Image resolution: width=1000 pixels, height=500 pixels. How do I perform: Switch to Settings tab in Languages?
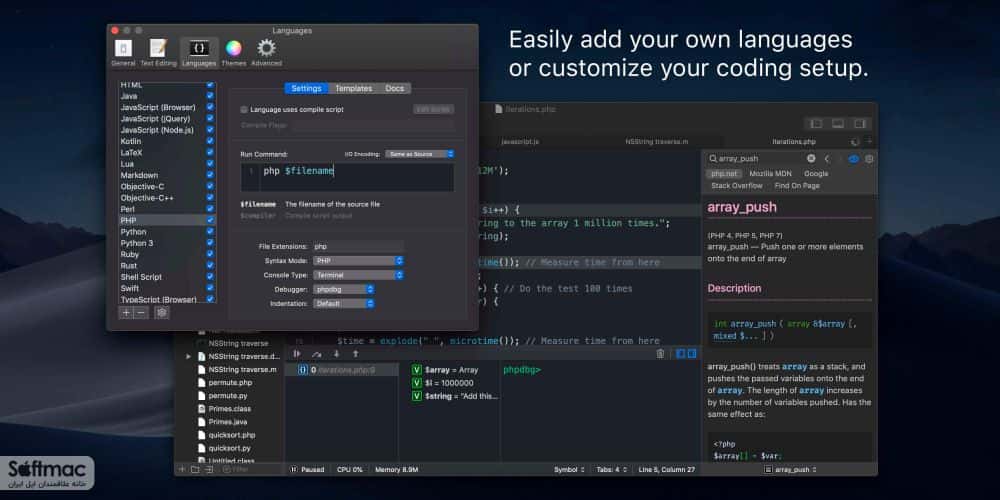coord(306,88)
